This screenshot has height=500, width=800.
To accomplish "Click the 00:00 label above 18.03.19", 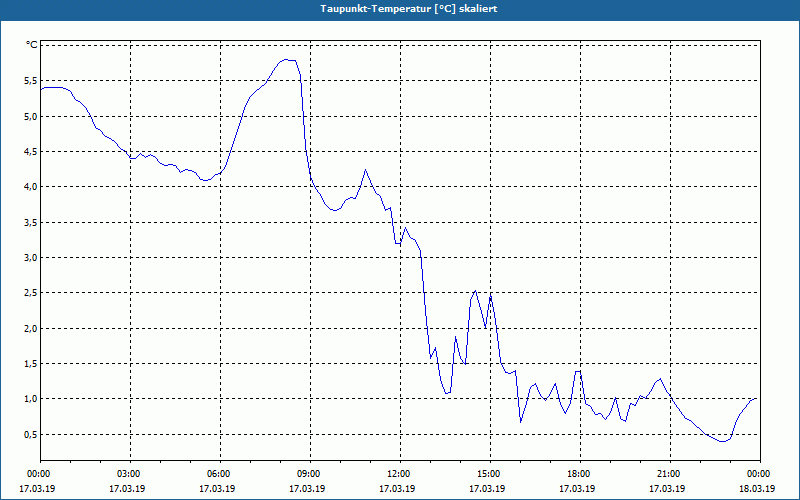I will 760,474.
